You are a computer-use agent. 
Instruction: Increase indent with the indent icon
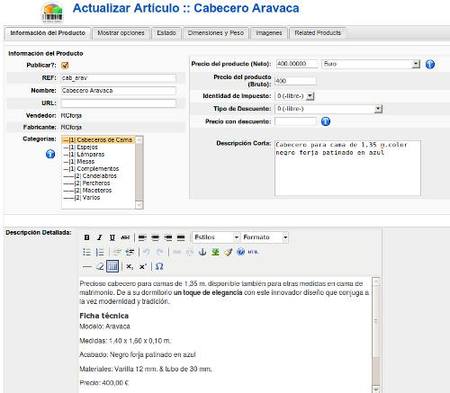[130, 252]
